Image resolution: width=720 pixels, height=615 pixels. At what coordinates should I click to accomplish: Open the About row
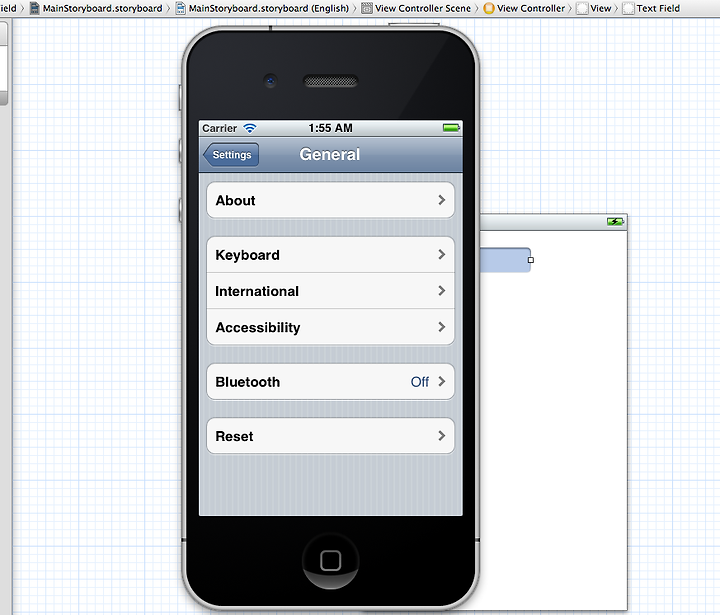click(x=331, y=200)
